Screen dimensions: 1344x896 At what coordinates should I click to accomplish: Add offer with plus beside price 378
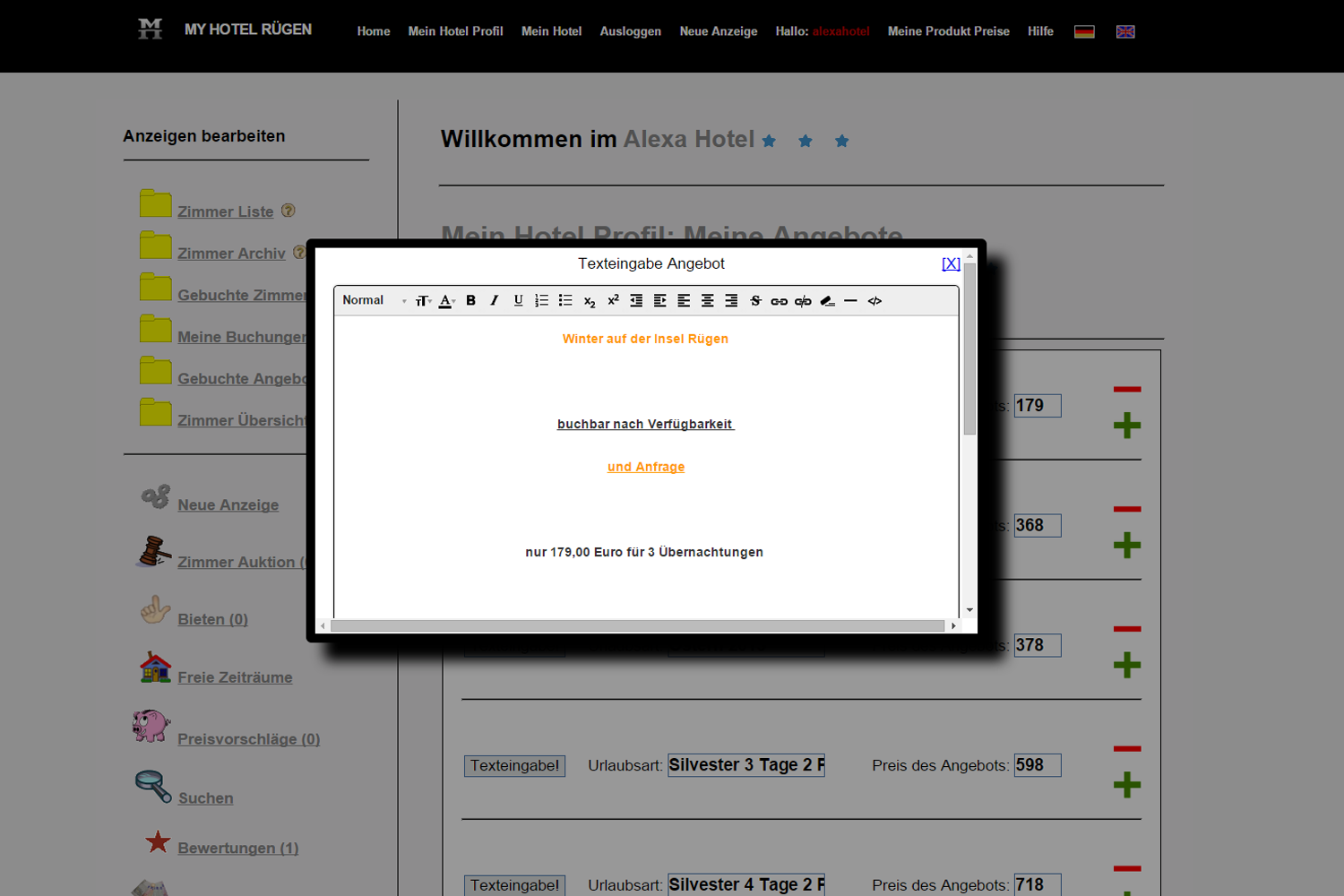click(x=1127, y=665)
